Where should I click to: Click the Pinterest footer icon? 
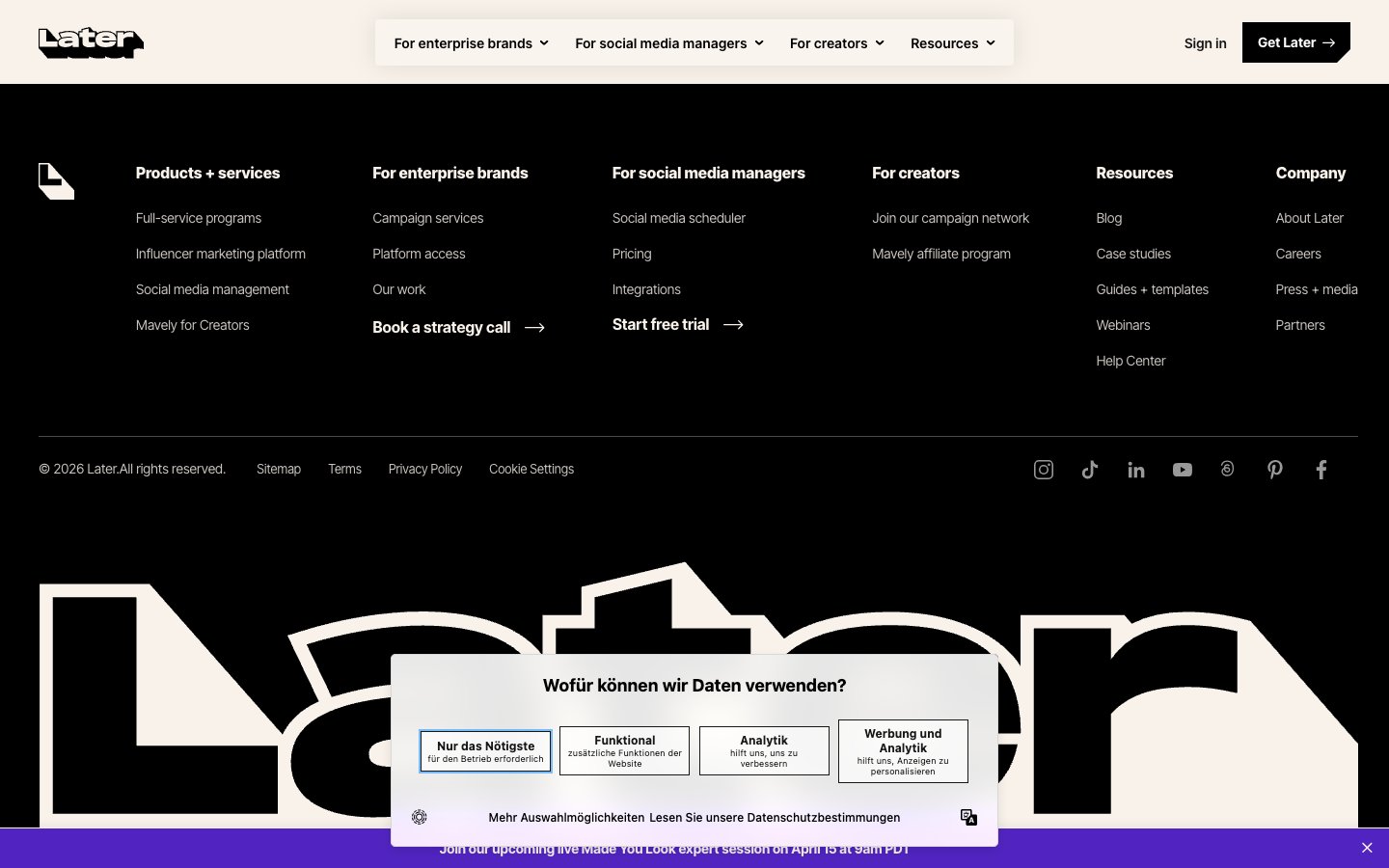pyautogui.click(x=1274, y=470)
